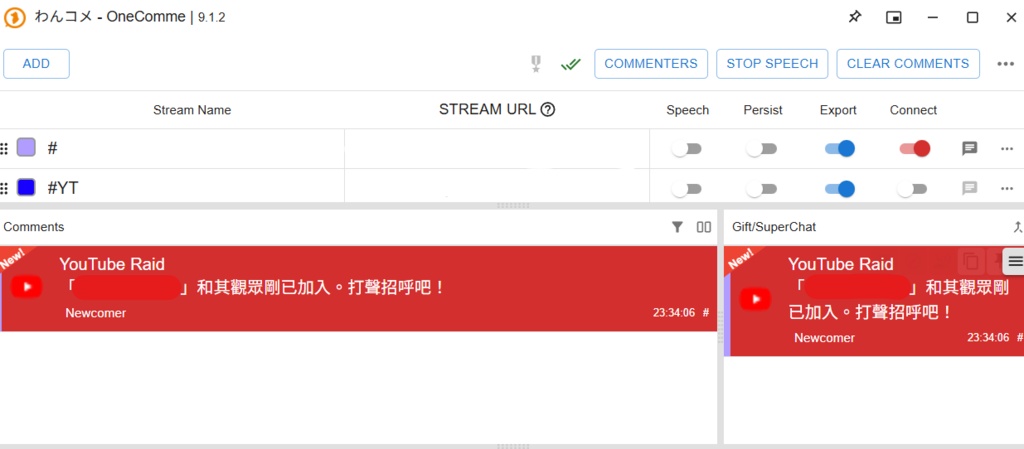Click 23:34:06 timestamp in Comments panel

673,313
